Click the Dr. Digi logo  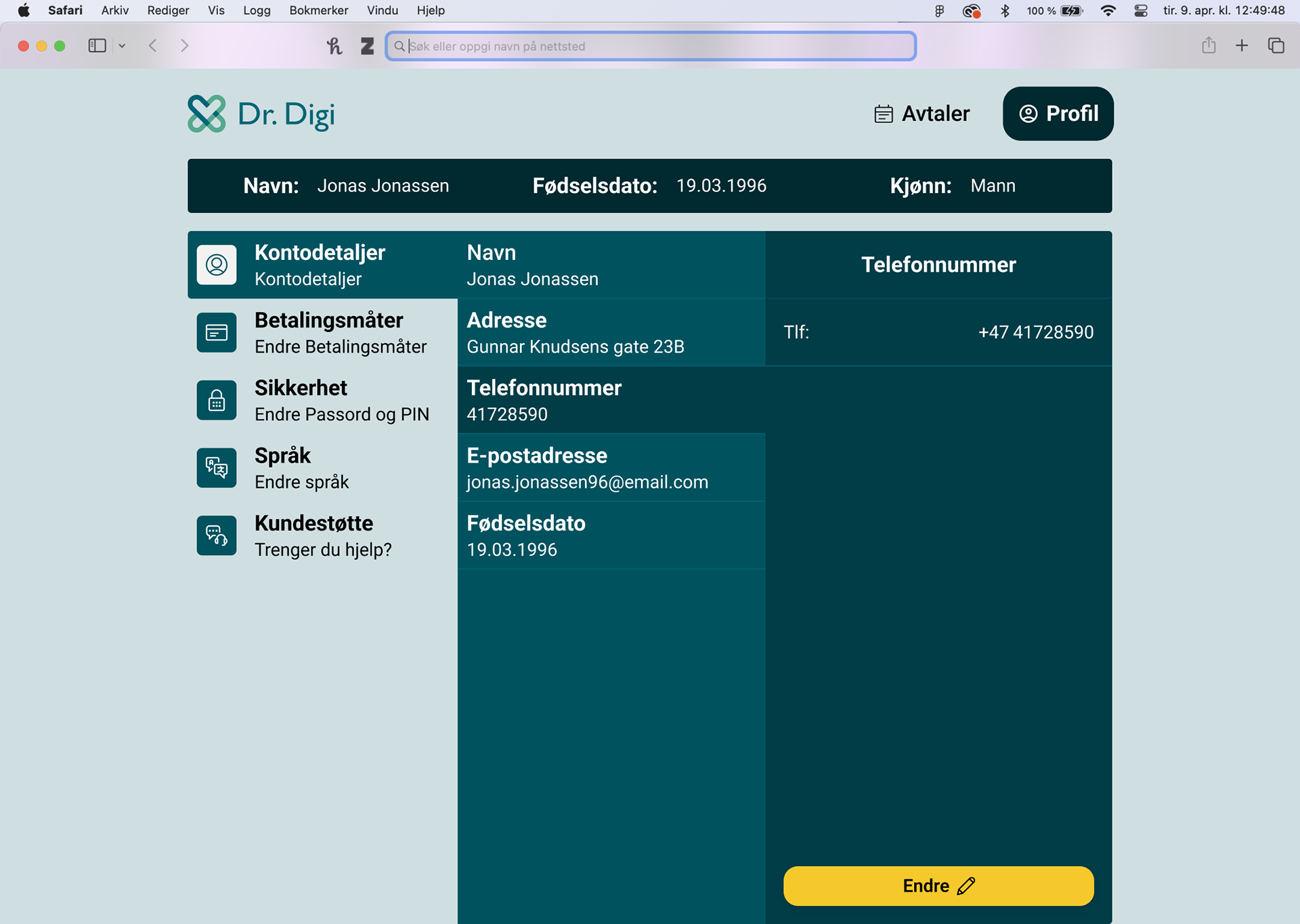coord(261,114)
